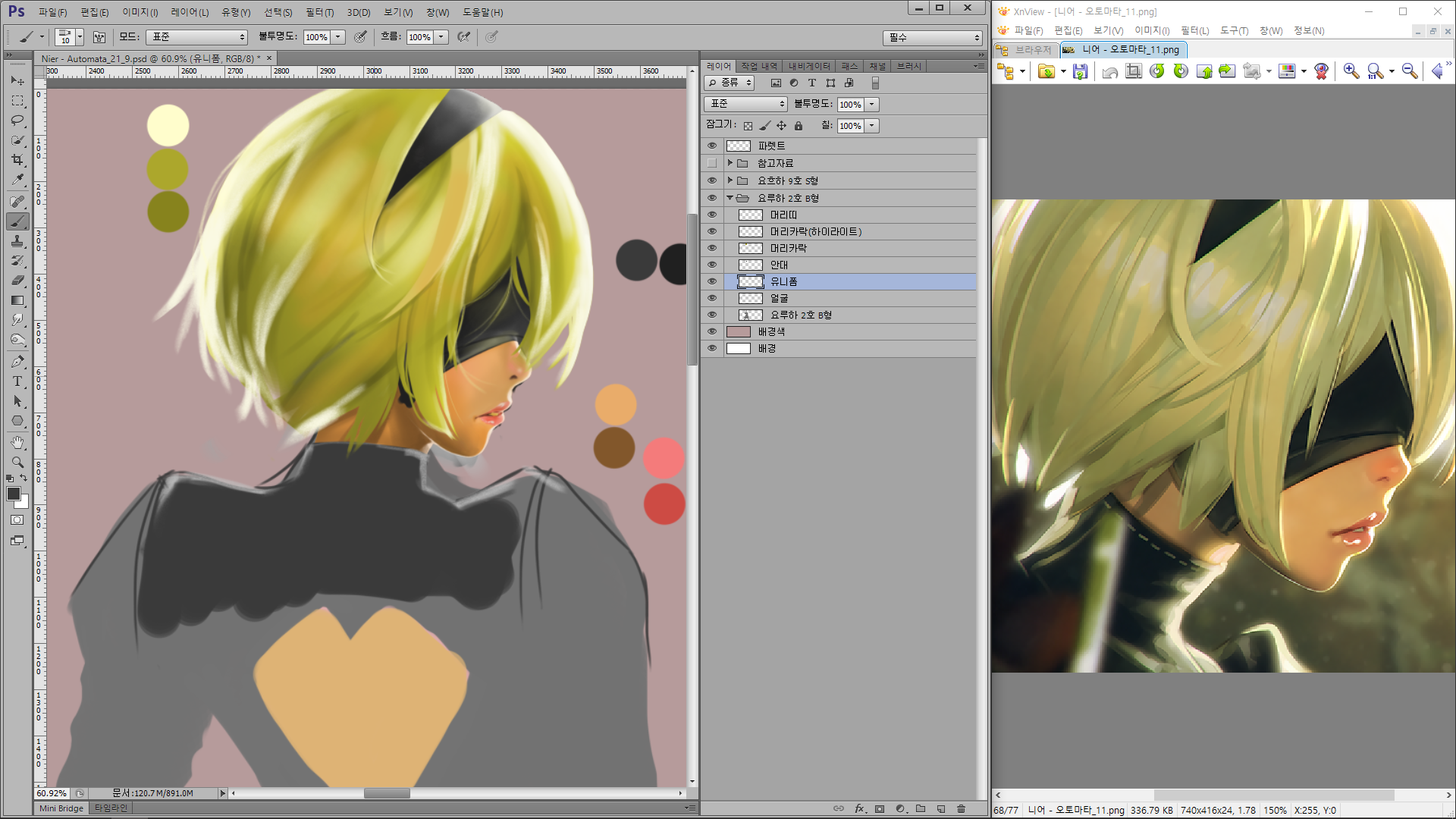Hide the 배경색 layer
The width and height of the screenshot is (1456, 819).
(711, 331)
